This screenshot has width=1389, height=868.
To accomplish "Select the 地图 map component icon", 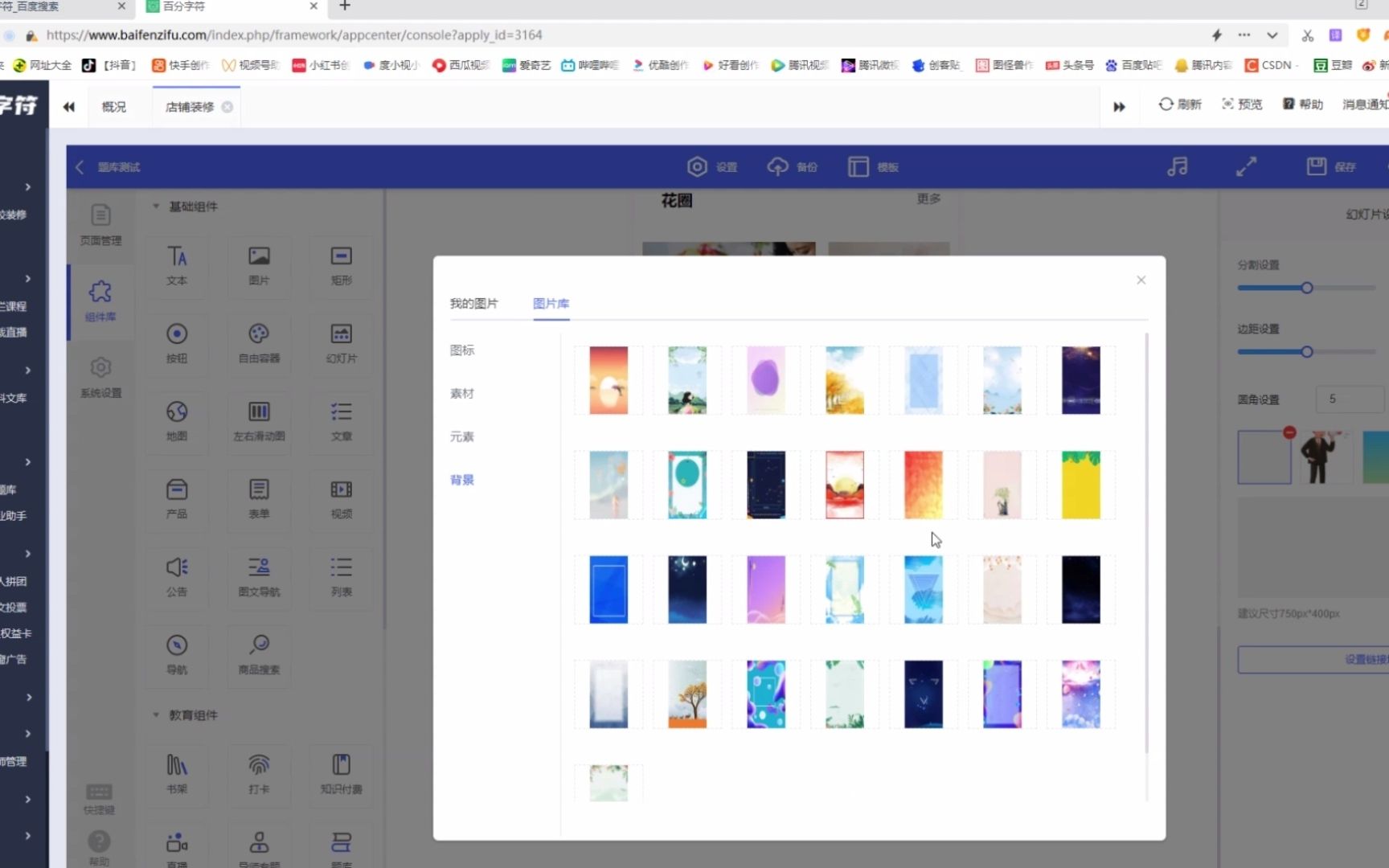I will 177,421.
